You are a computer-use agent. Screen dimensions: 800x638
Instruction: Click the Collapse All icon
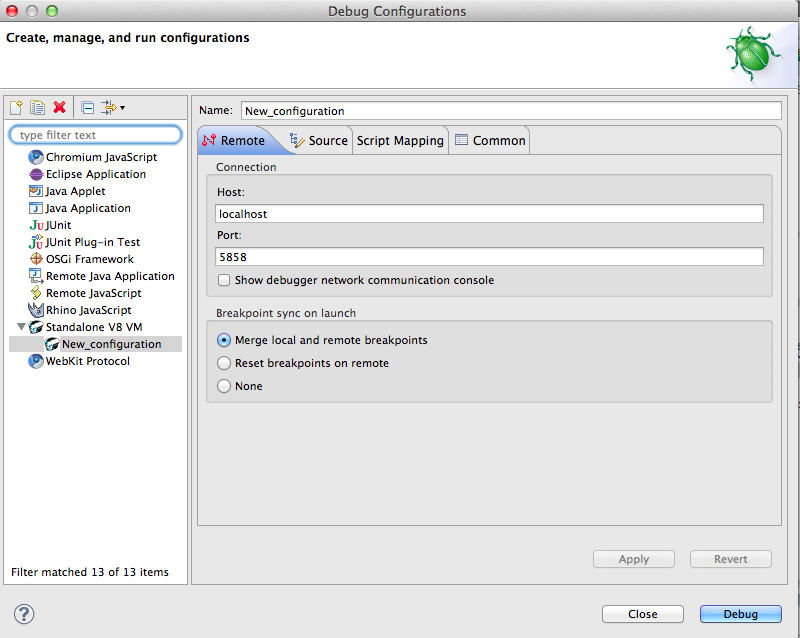coord(87,108)
